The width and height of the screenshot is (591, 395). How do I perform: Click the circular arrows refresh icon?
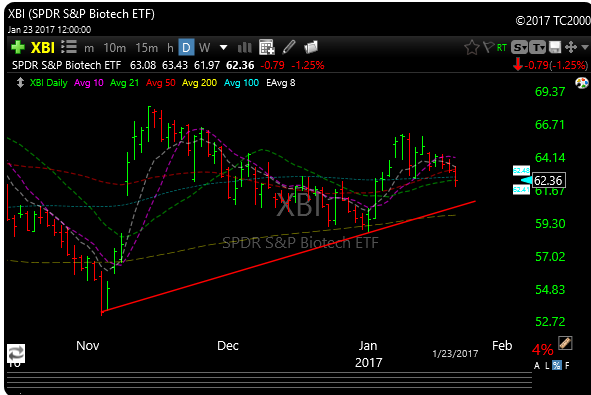pos(16,354)
